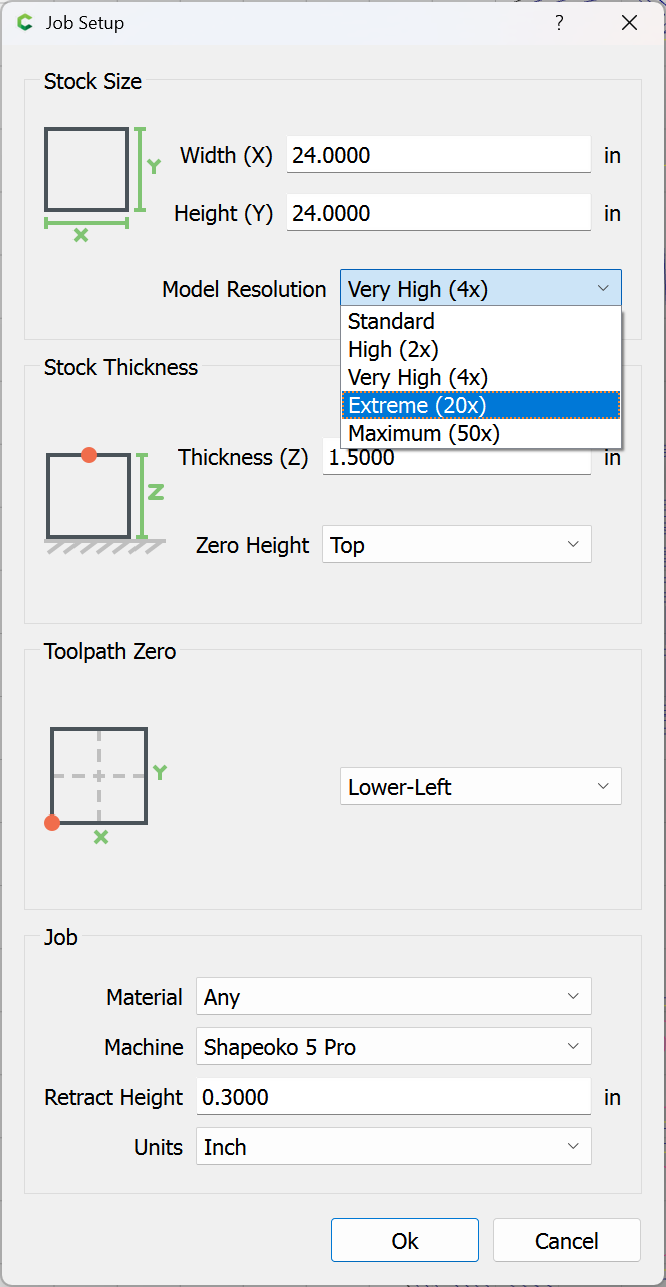Open the Zero Height dropdown
The width and height of the screenshot is (666, 1287).
point(456,545)
